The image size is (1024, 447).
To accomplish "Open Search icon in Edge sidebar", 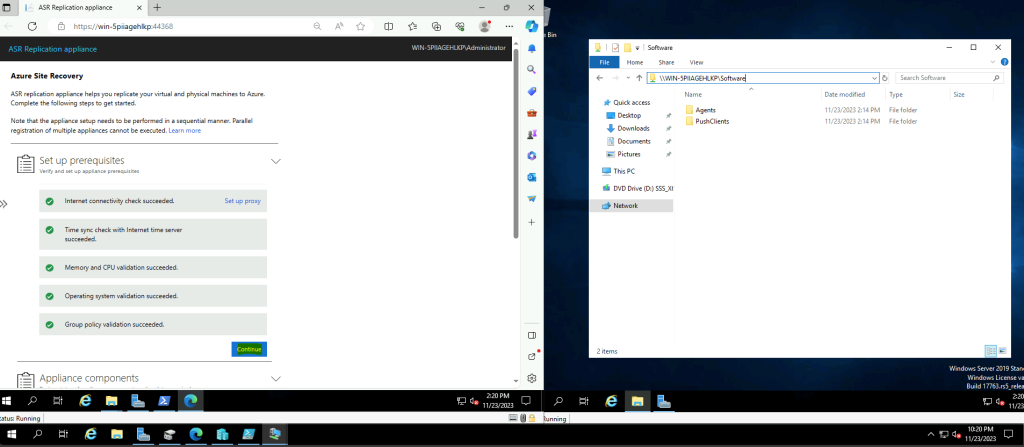I will click(x=532, y=69).
